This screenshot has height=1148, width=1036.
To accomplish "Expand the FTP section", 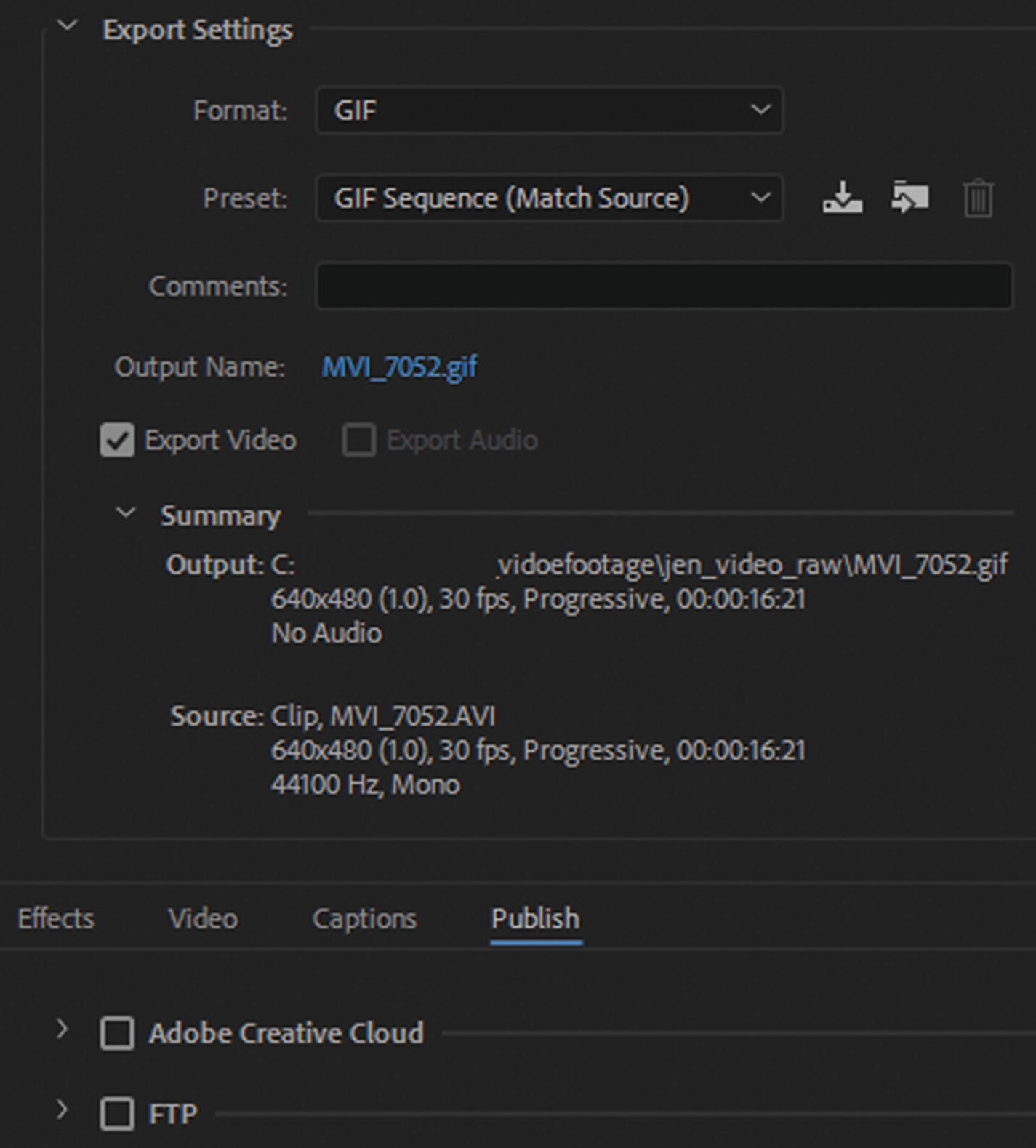I will click(63, 1110).
